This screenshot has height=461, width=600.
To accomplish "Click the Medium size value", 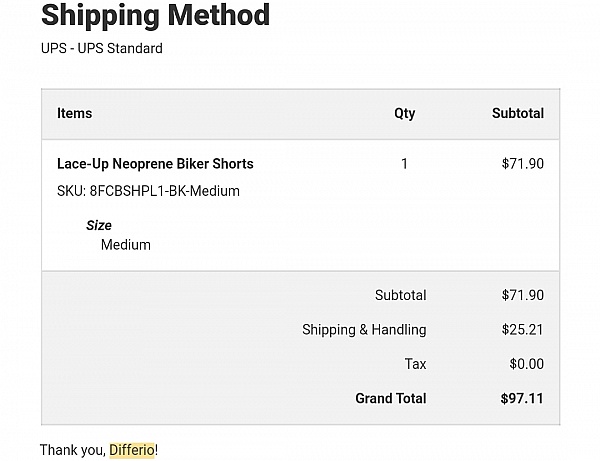I will click(126, 245).
